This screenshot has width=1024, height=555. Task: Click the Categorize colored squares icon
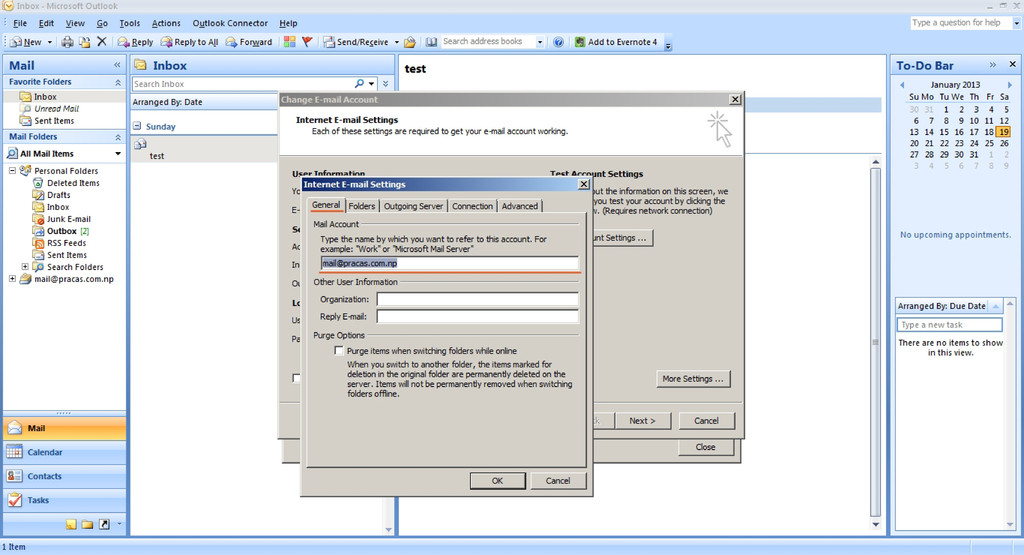click(x=289, y=42)
